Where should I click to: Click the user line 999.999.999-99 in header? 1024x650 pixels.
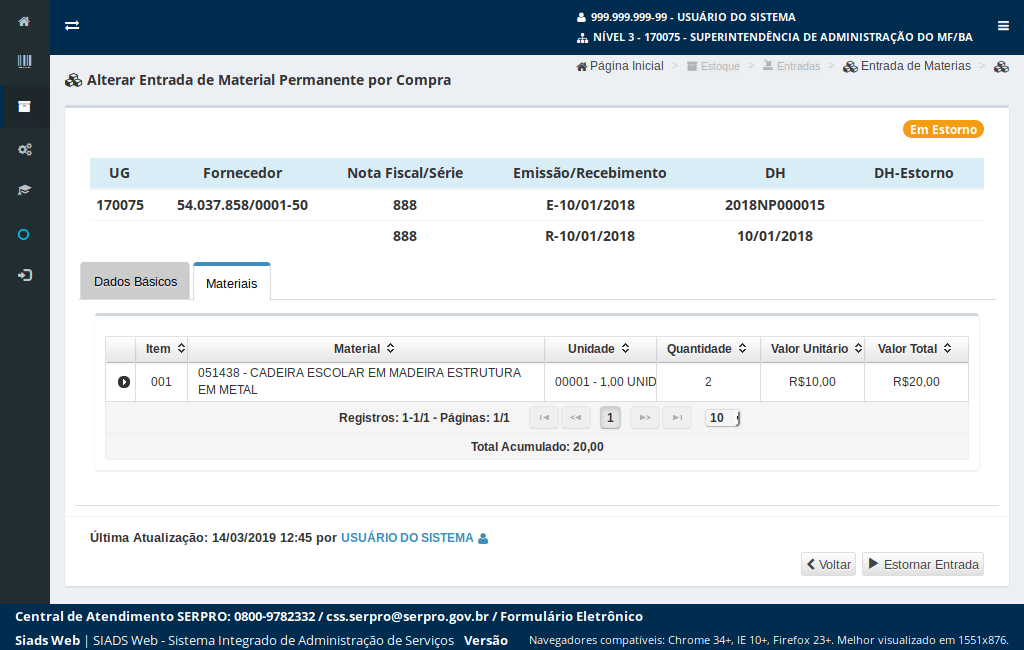coord(686,17)
